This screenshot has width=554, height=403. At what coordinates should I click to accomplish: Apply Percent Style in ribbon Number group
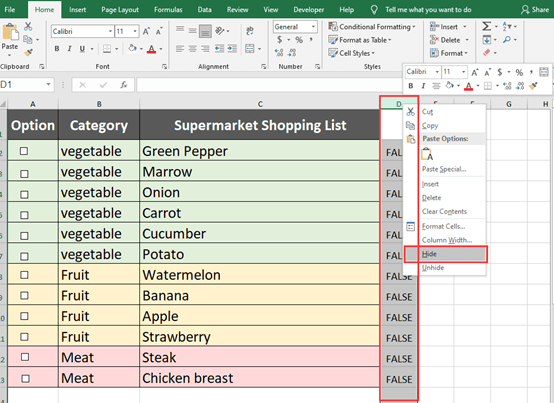pyautogui.click(x=299, y=40)
